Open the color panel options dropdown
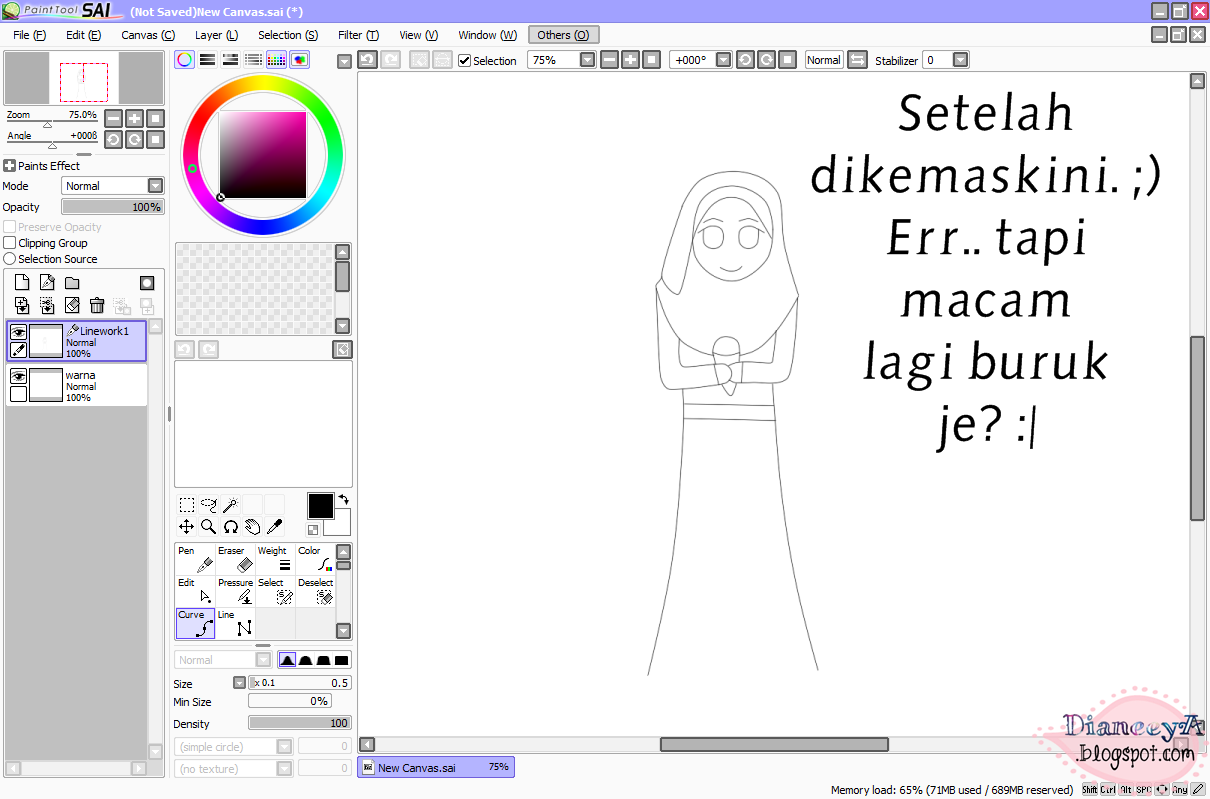1210x799 pixels. (344, 61)
